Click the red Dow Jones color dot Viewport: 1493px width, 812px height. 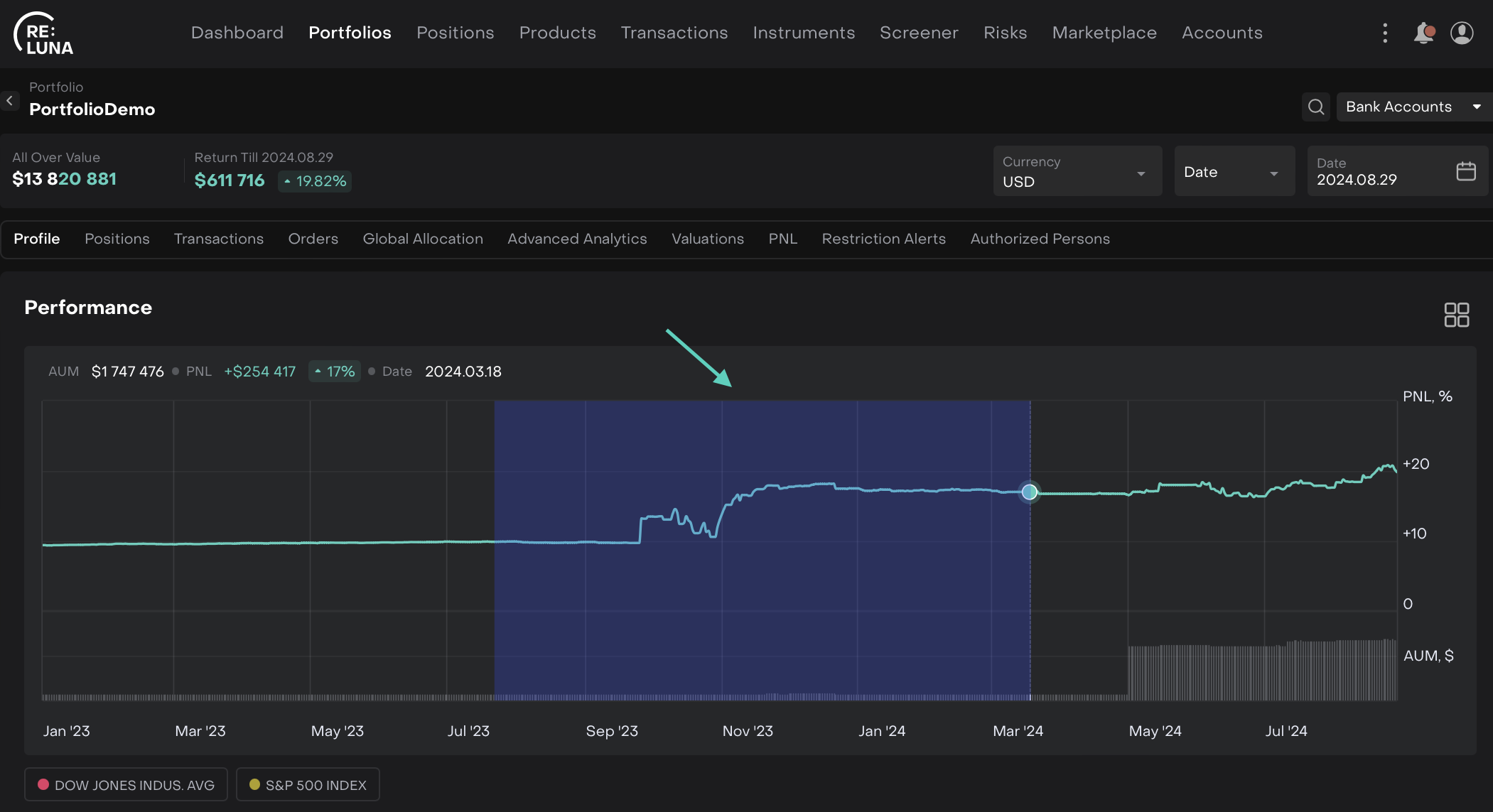pyautogui.click(x=43, y=784)
